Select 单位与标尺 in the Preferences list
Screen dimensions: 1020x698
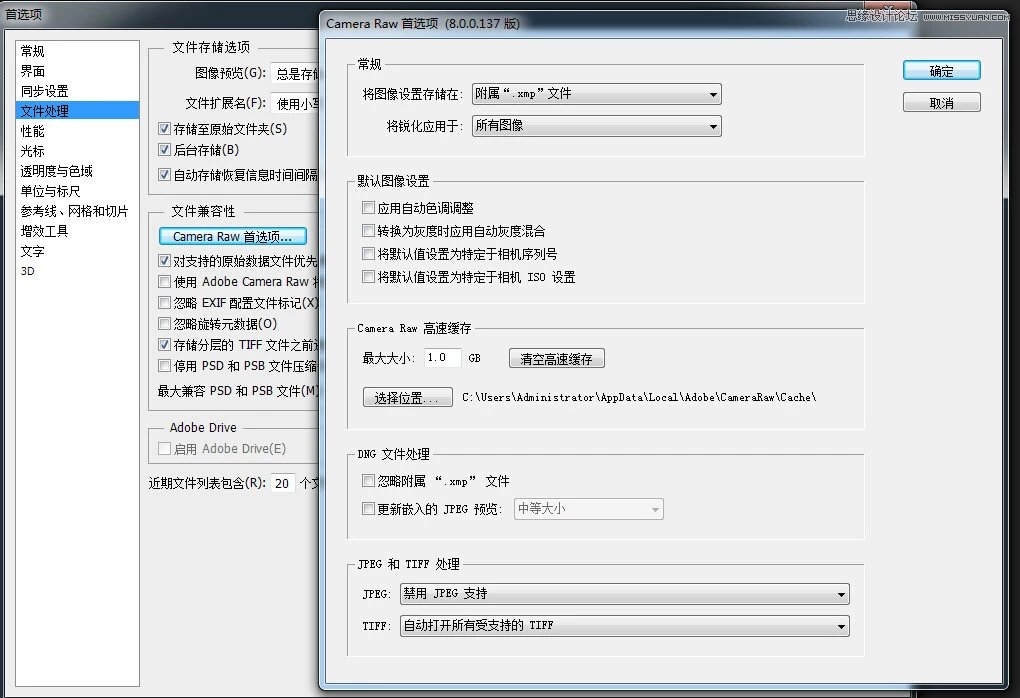pos(77,191)
